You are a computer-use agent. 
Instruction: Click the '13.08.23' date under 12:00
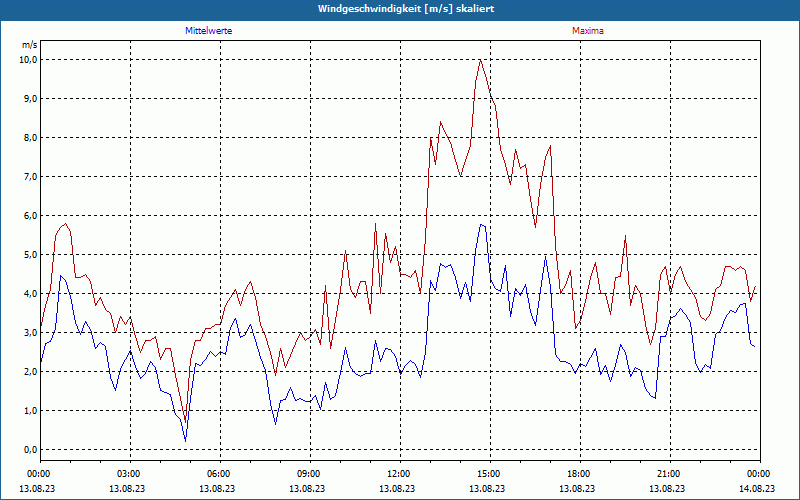click(397, 488)
